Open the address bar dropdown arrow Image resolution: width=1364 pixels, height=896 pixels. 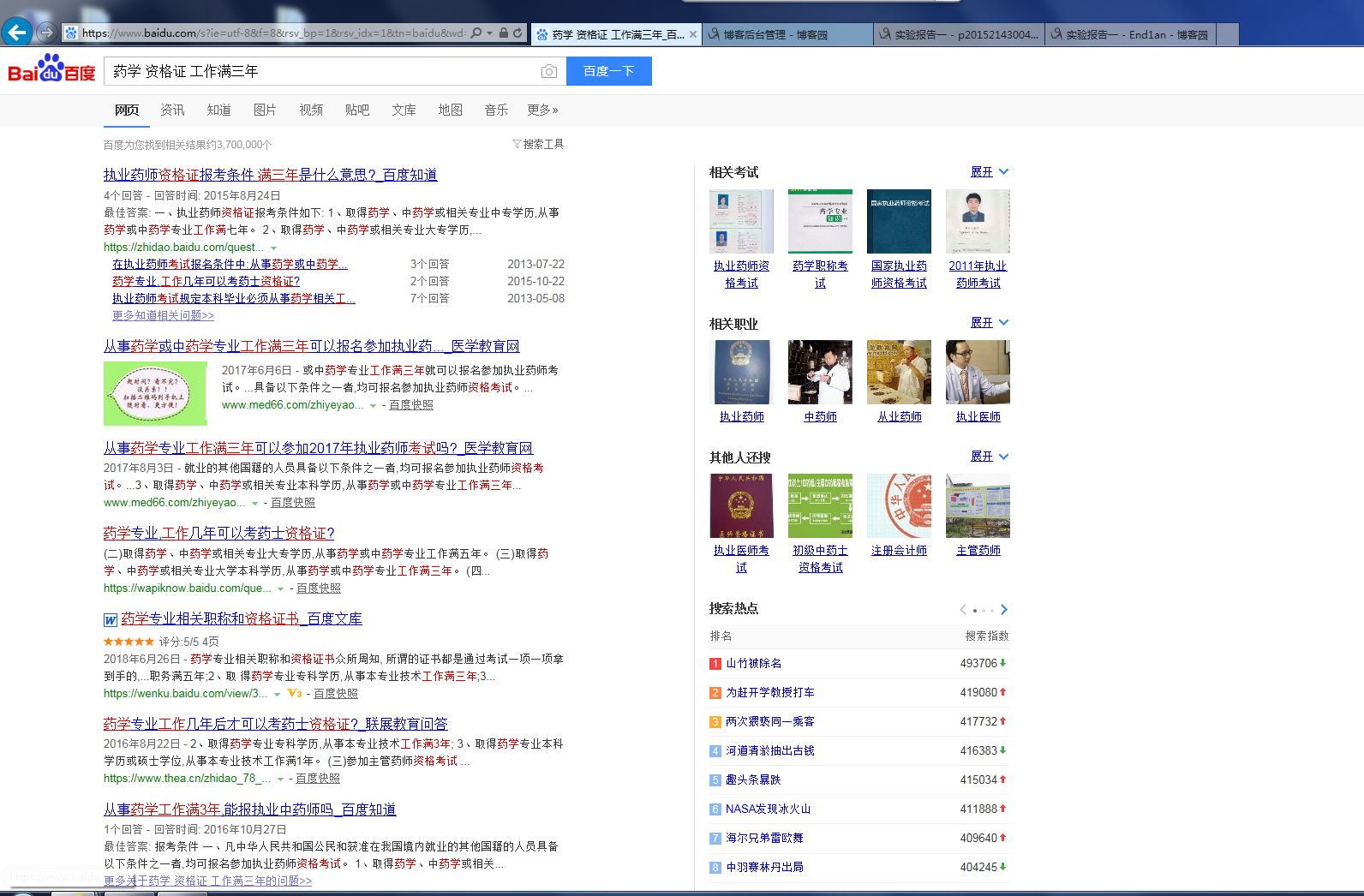[x=489, y=33]
